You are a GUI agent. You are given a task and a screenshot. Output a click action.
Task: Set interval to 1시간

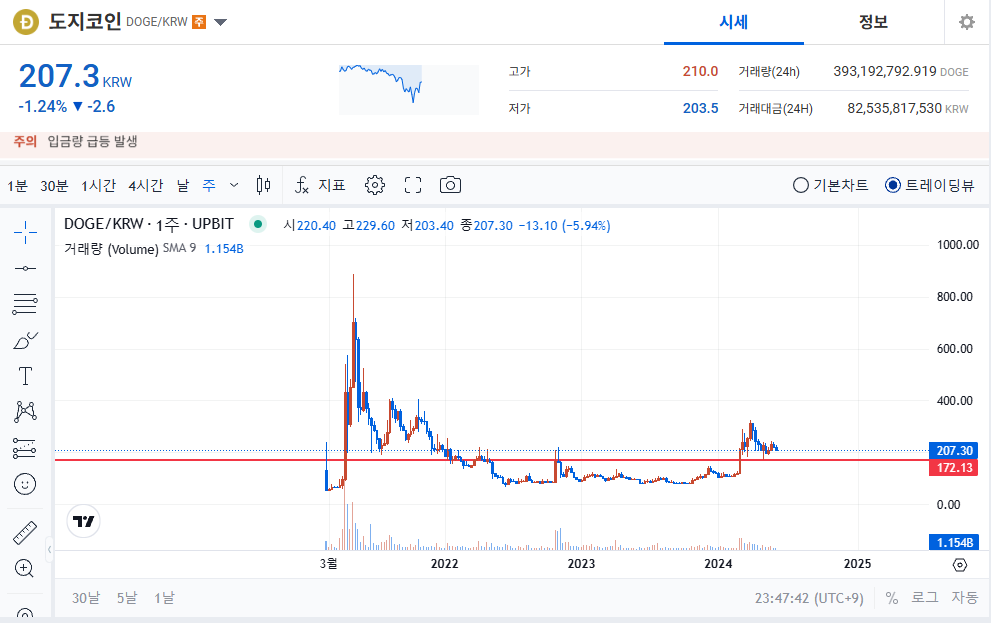pos(99,185)
